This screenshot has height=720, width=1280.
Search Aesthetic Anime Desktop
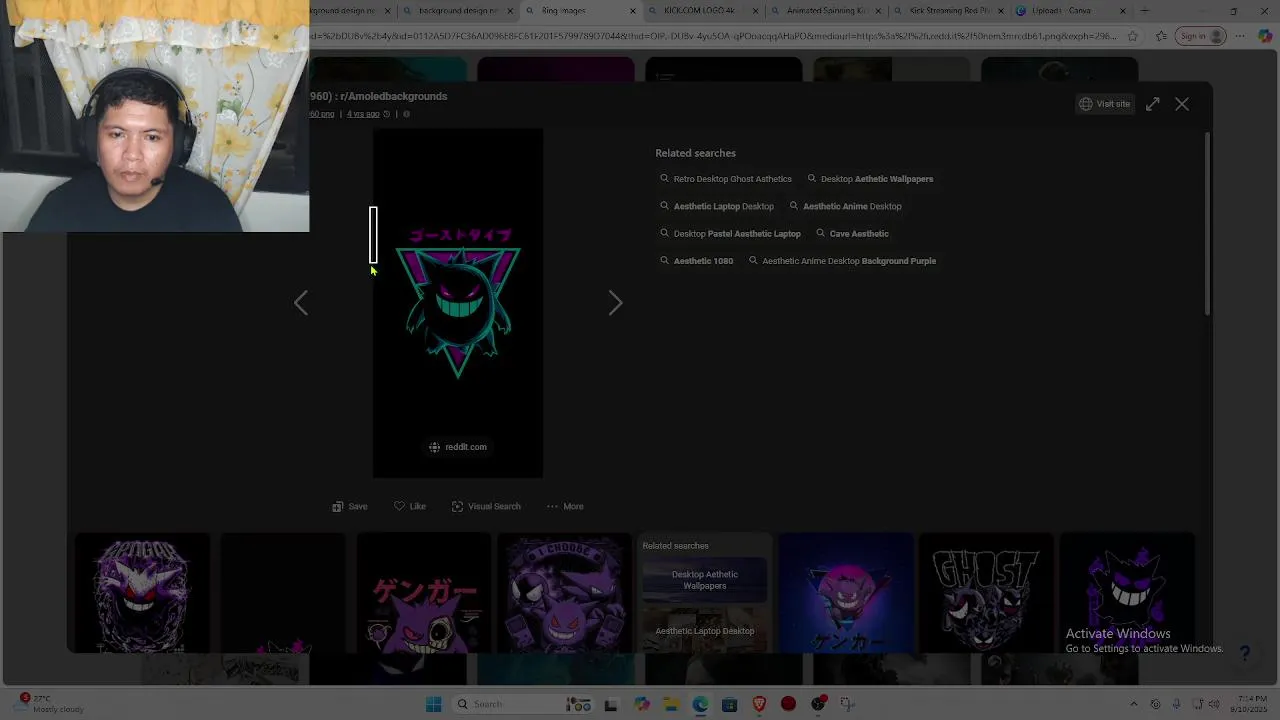pos(846,206)
